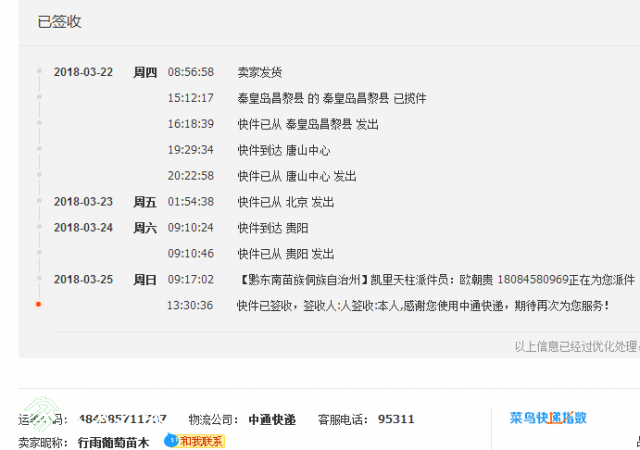Click the tracking number next to 运单号码
The image size is (640, 450).
coord(122,419)
